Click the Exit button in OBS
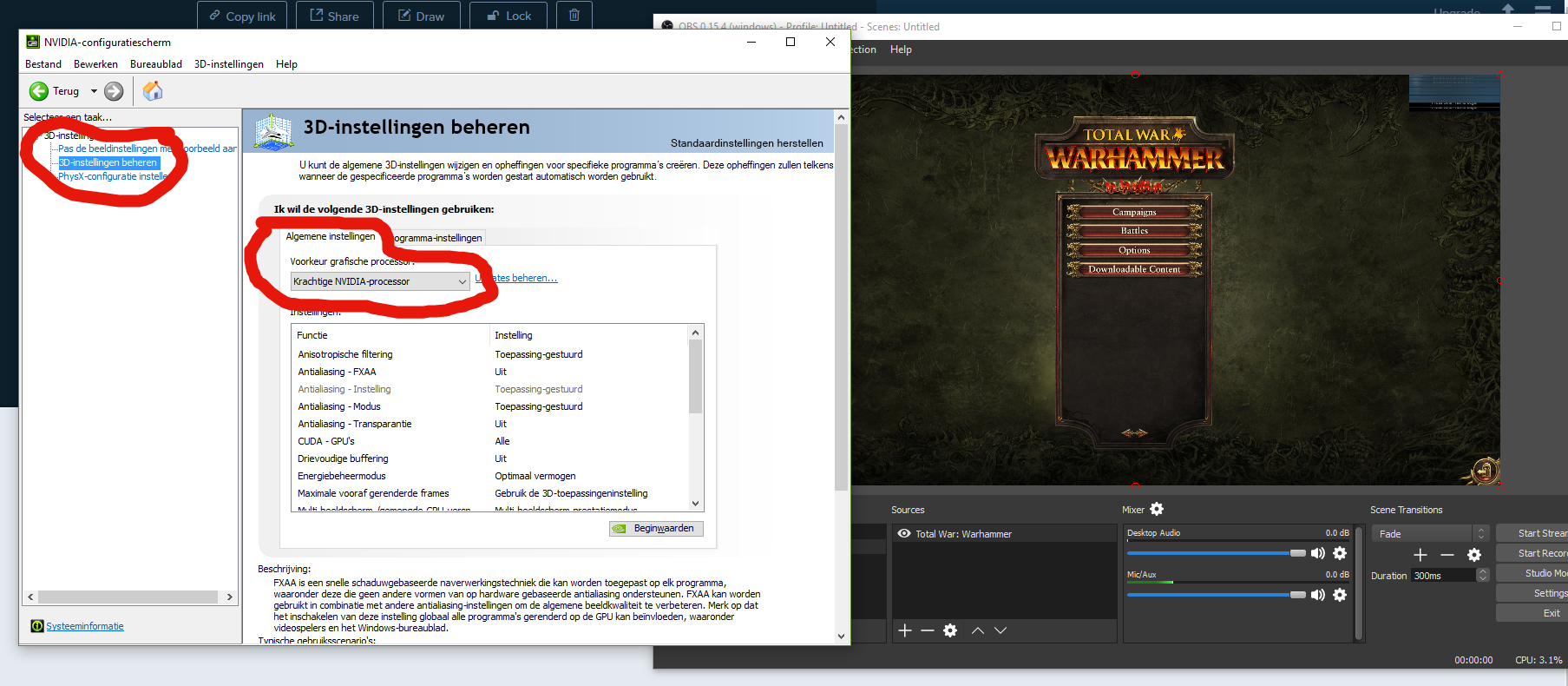This screenshot has width=1568, height=686. click(1532, 613)
